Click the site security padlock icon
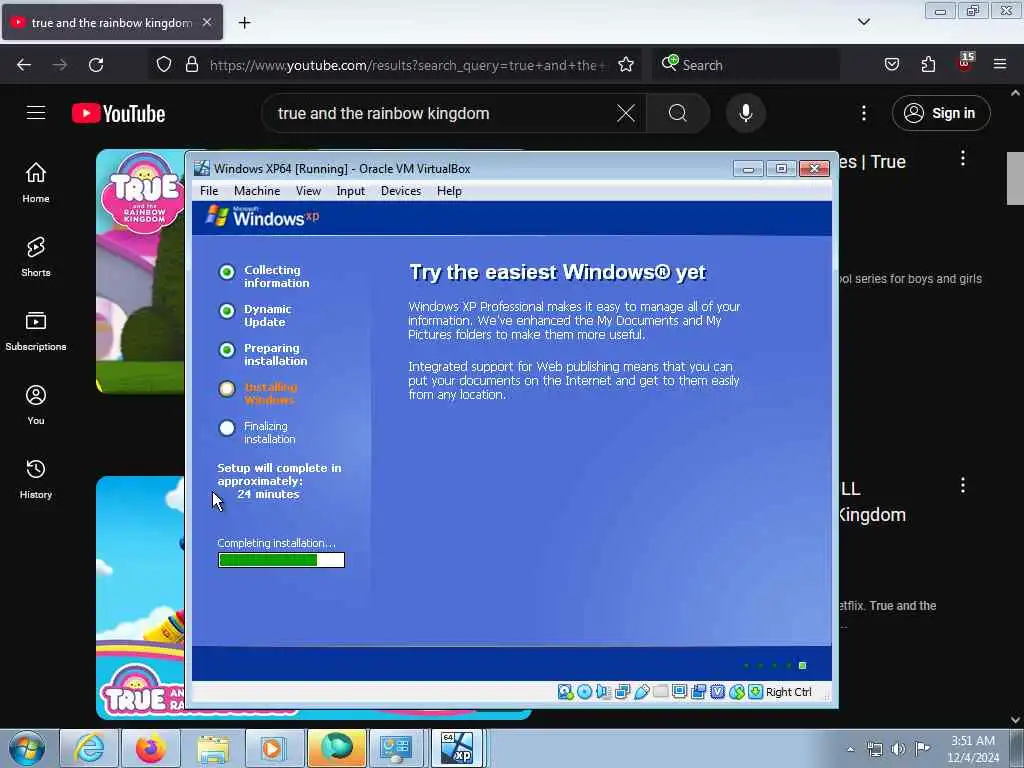The width and height of the screenshot is (1024, 768). click(191, 65)
